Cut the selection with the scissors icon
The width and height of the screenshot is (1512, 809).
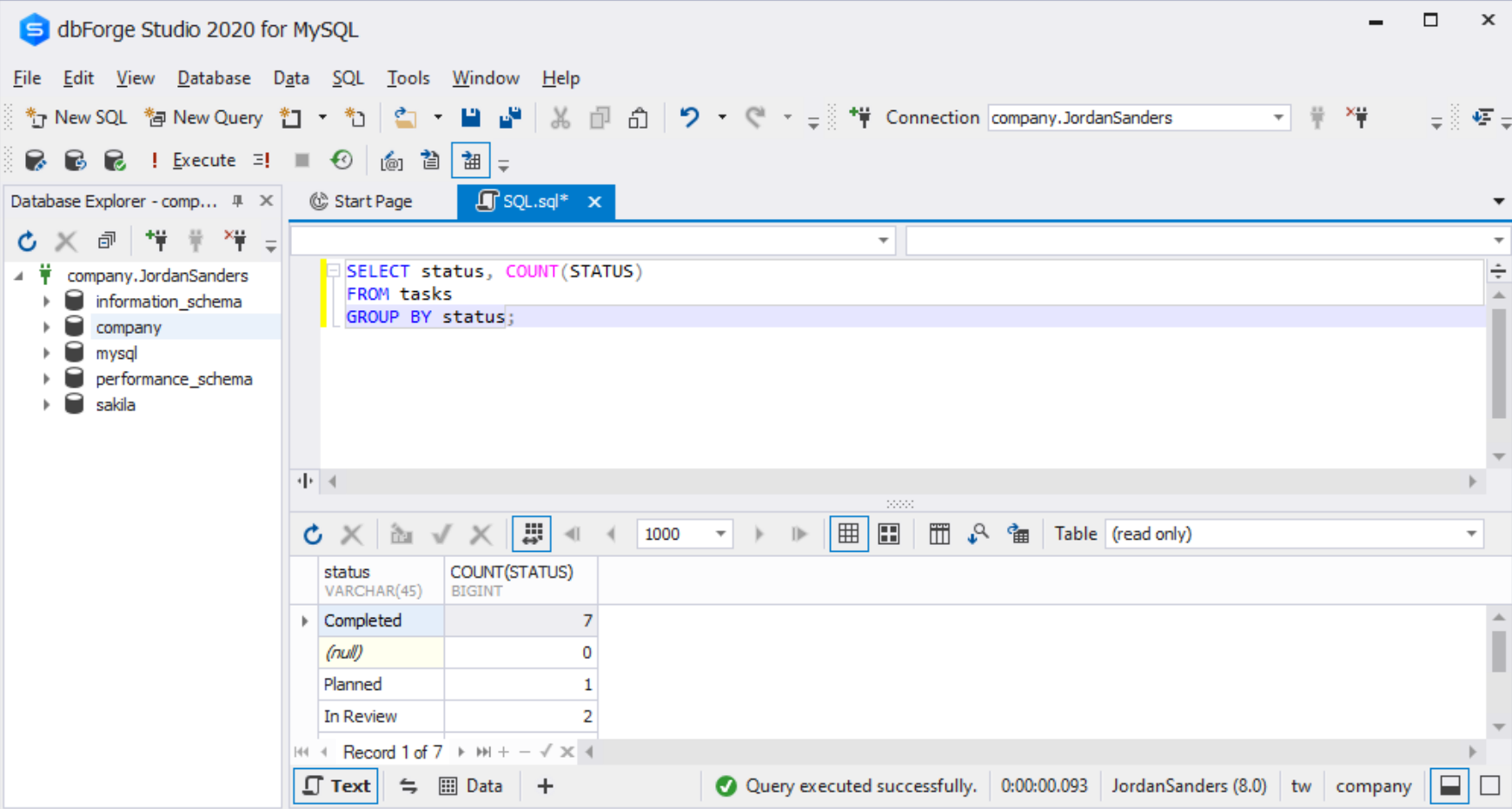(560, 117)
